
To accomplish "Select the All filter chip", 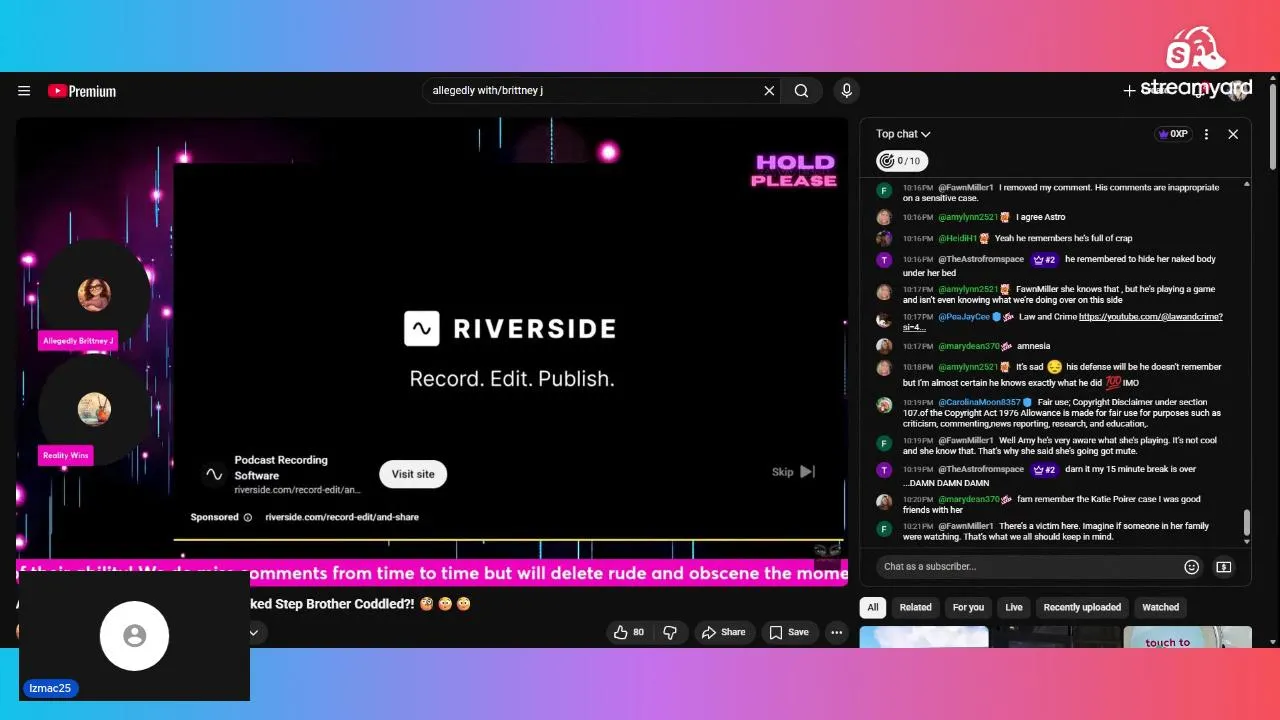I will click(873, 607).
